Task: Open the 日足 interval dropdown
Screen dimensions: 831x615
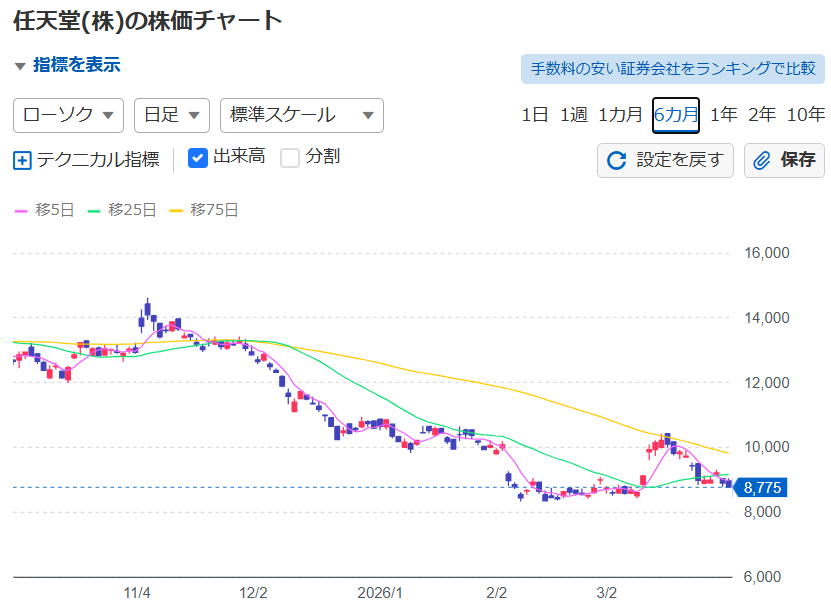Action: (x=171, y=115)
